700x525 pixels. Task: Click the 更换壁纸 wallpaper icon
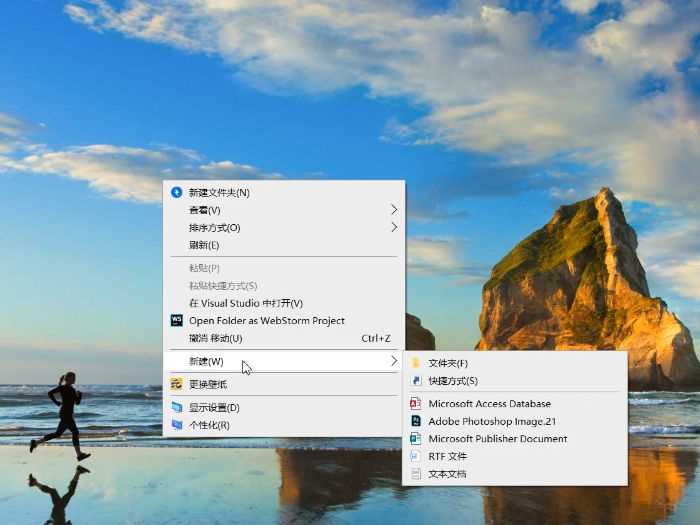click(x=177, y=384)
